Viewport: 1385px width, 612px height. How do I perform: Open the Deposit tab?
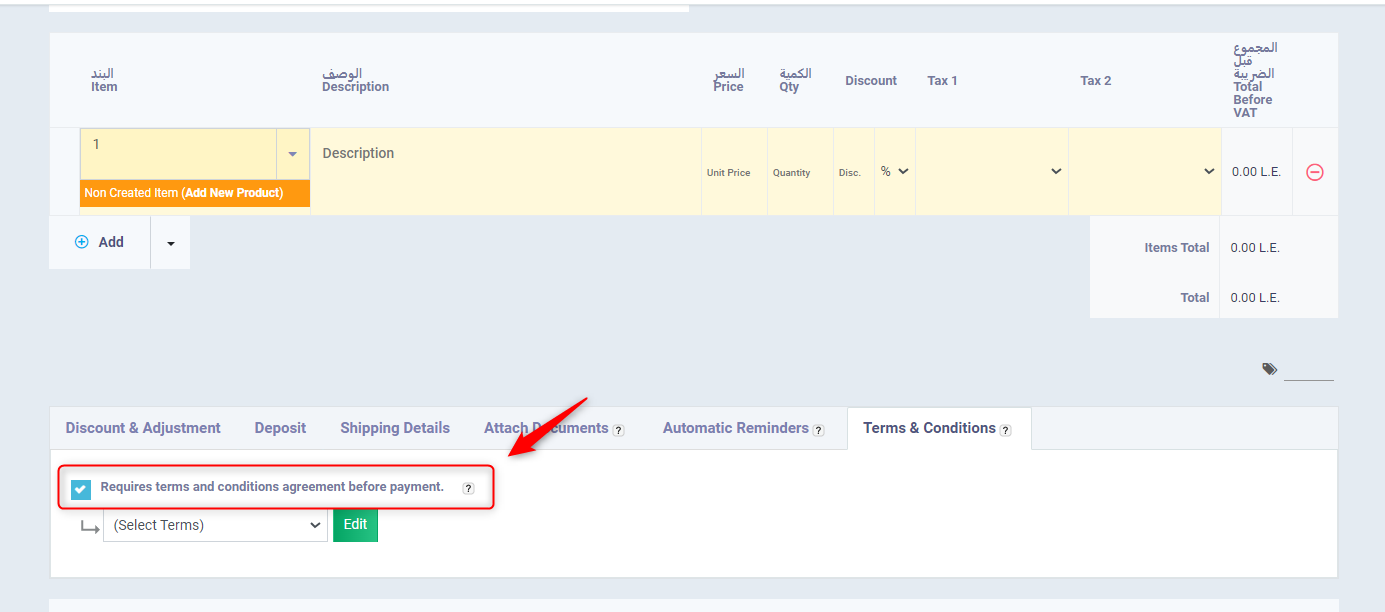click(x=280, y=428)
